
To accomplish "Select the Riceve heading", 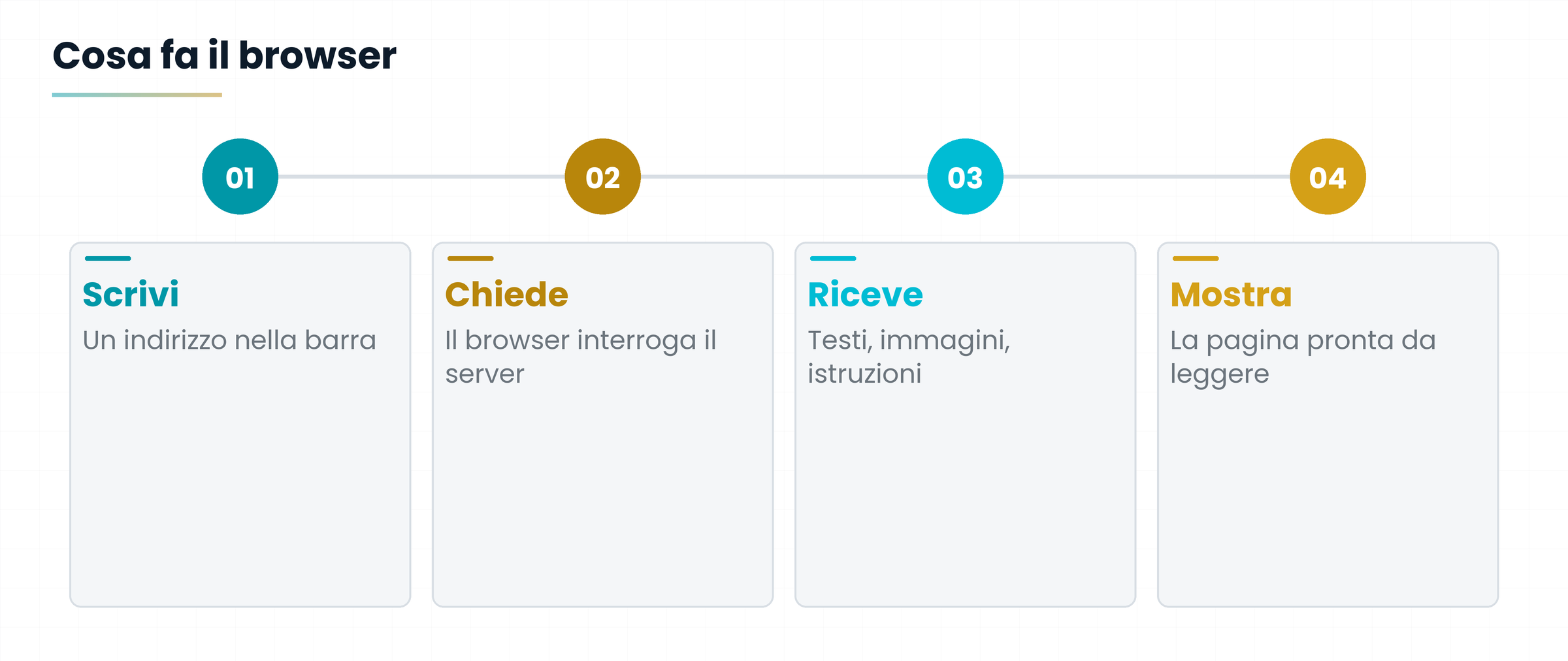I will coord(866,295).
